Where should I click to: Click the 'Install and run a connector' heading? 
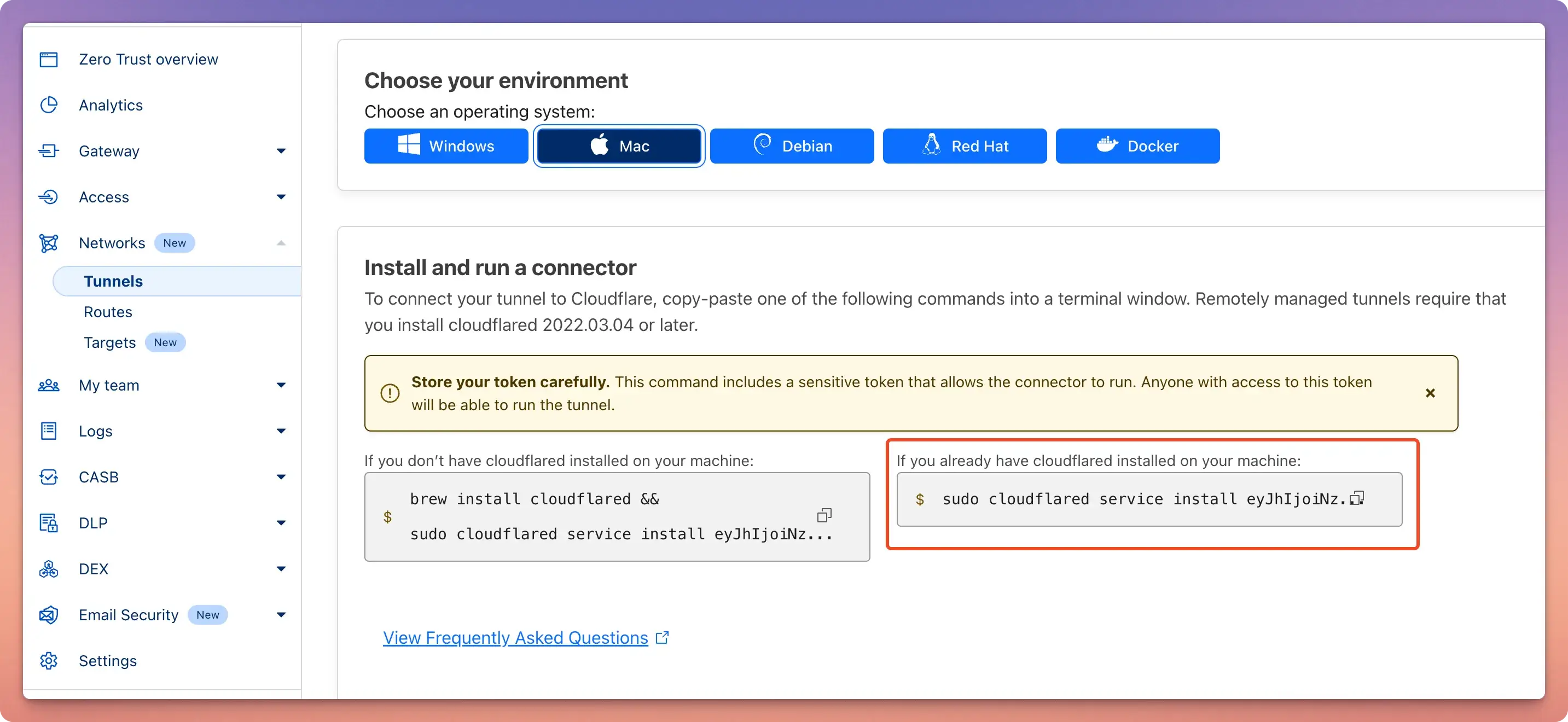tap(501, 268)
